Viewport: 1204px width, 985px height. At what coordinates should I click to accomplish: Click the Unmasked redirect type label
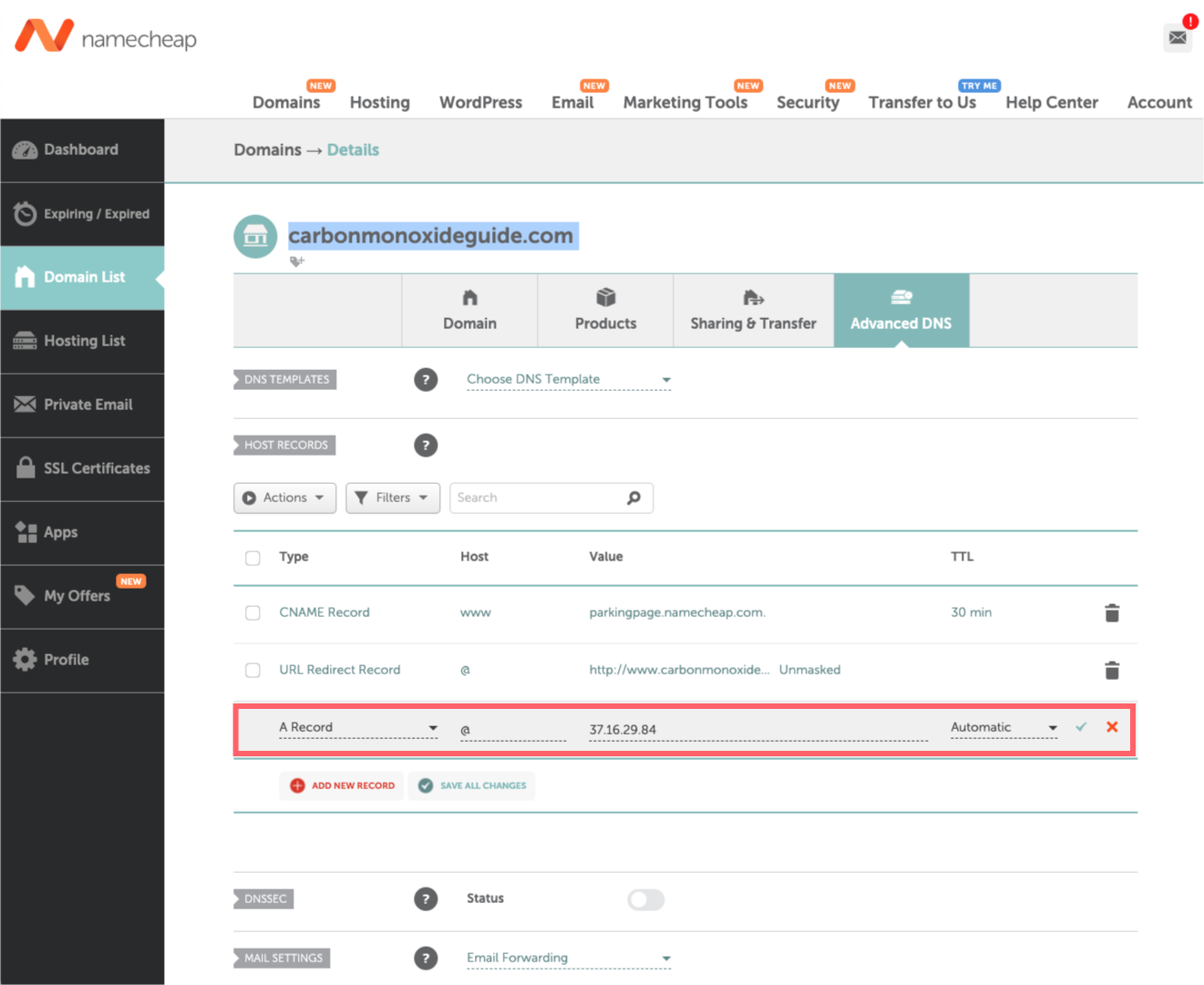click(809, 671)
